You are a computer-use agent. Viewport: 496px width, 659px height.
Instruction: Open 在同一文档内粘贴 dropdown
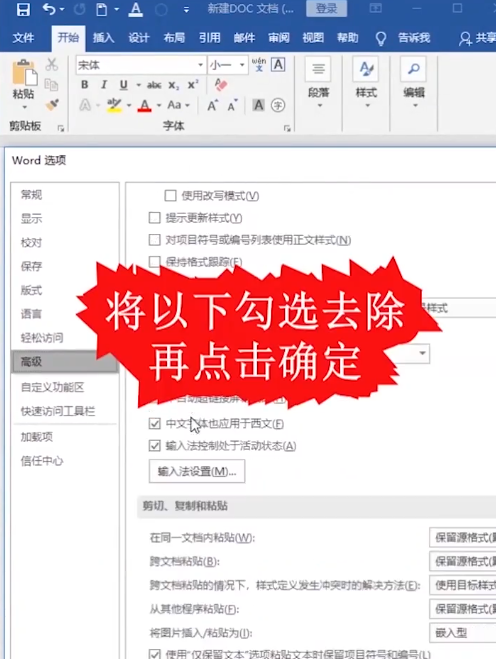pyautogui.click(x=462, y=538)
